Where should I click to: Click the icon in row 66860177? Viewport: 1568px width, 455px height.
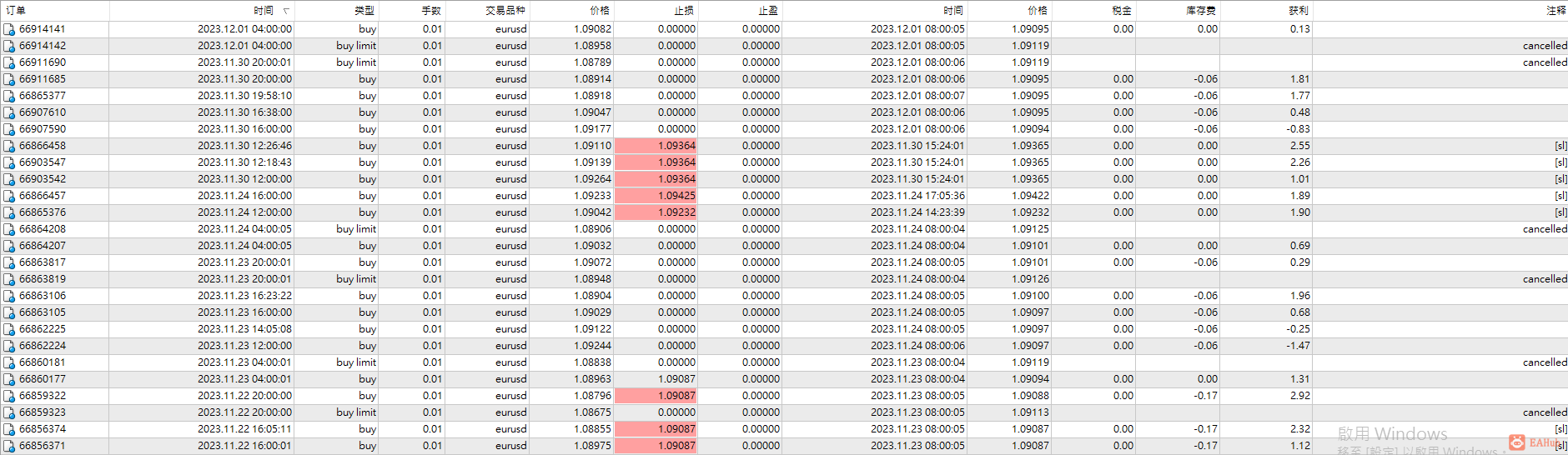click(x=9, y=379)
